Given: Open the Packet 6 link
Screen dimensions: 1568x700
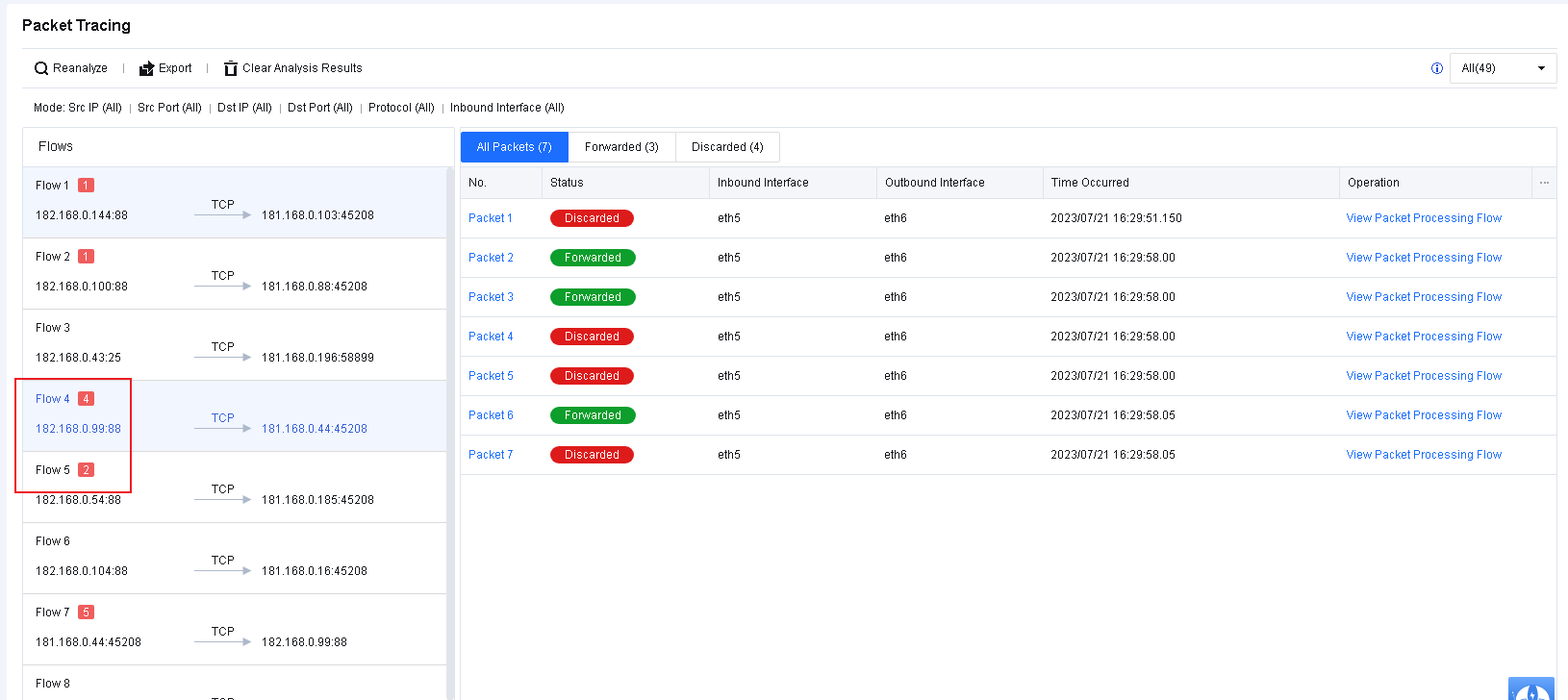Looking at the screenshot, I should tap(491, 415).
